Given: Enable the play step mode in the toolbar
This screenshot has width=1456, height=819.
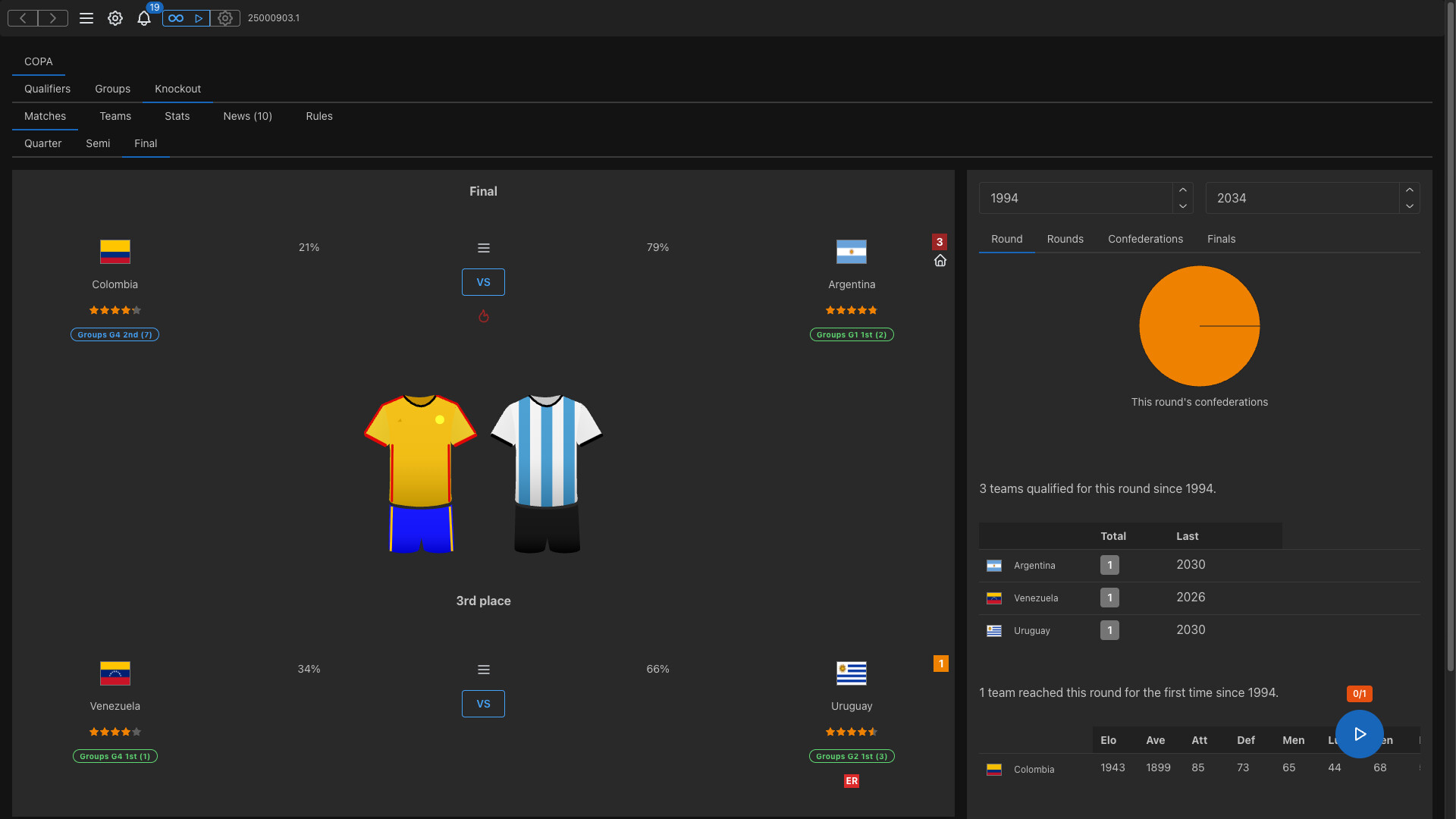Looking at the screenshot, I should pos(199,18).
